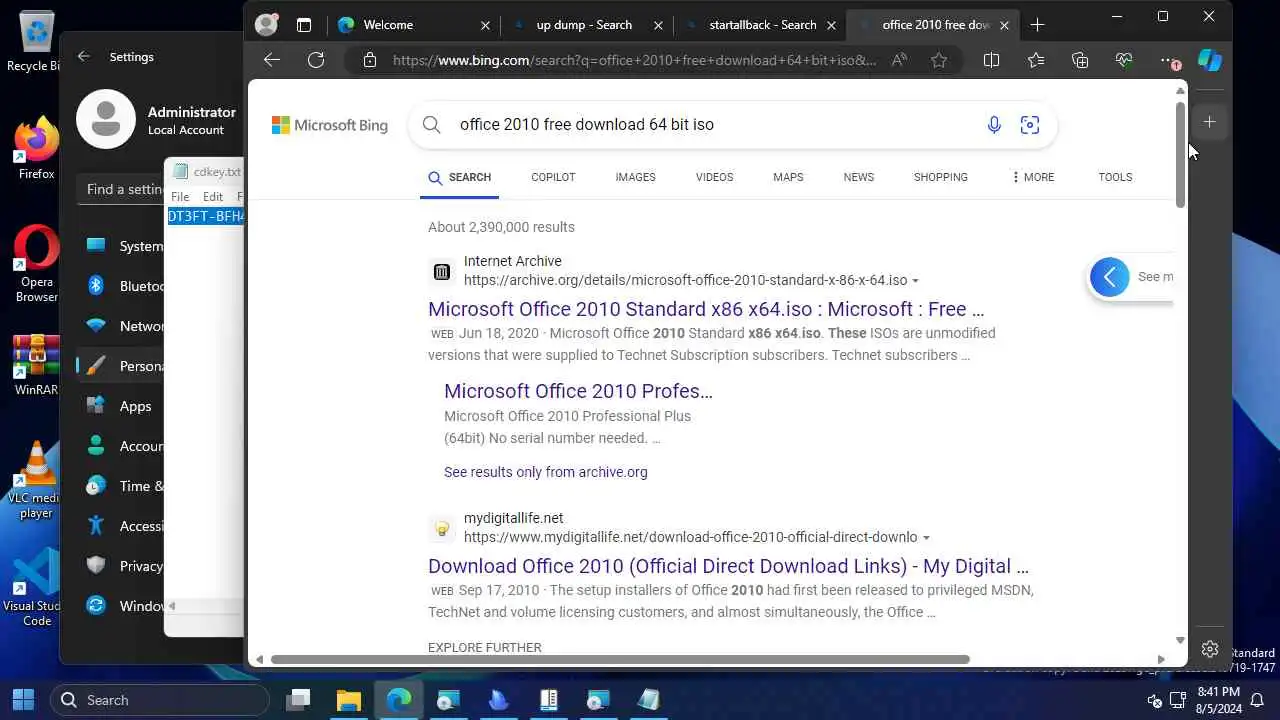Select the COPILOT search category
The image size is (1280, 720).
(x=553, y=177)
